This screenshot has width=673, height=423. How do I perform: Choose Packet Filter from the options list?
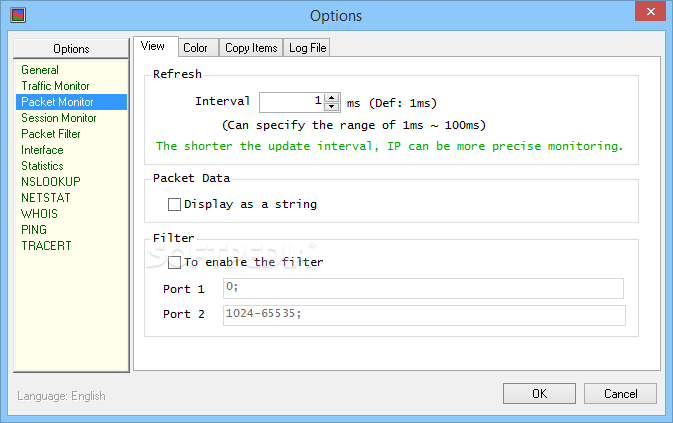tap(51, 134)
